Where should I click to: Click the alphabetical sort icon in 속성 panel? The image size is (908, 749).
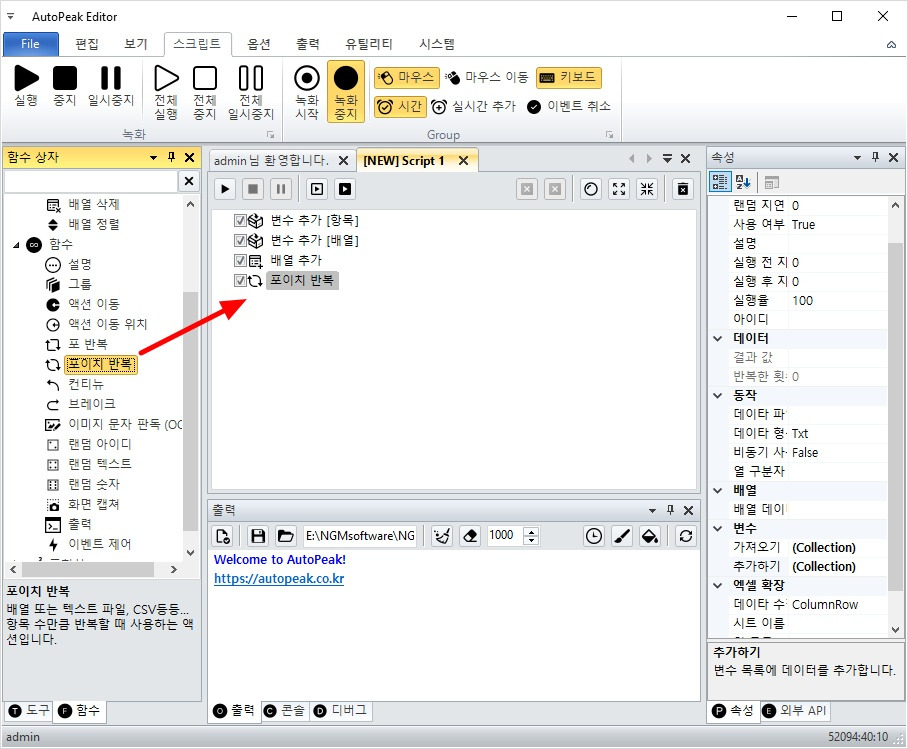(743, 182)
